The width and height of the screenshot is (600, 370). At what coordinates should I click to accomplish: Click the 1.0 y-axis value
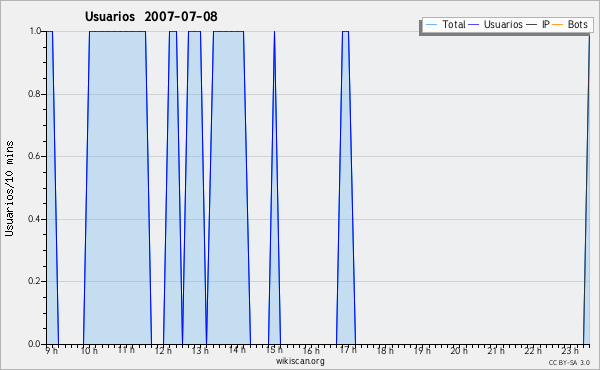pyautogui.click(x=35, y=31)
